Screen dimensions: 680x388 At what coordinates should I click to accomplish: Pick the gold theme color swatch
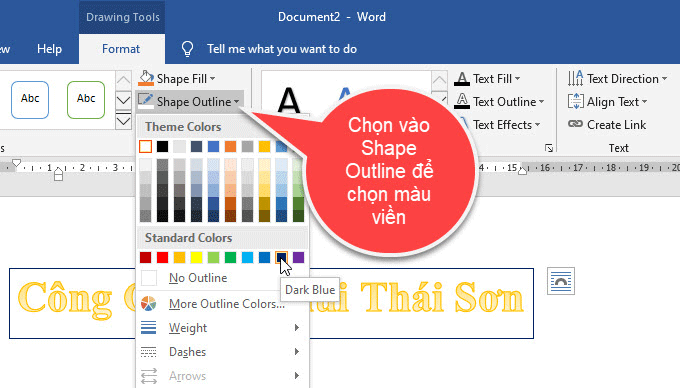pos(265,147)
